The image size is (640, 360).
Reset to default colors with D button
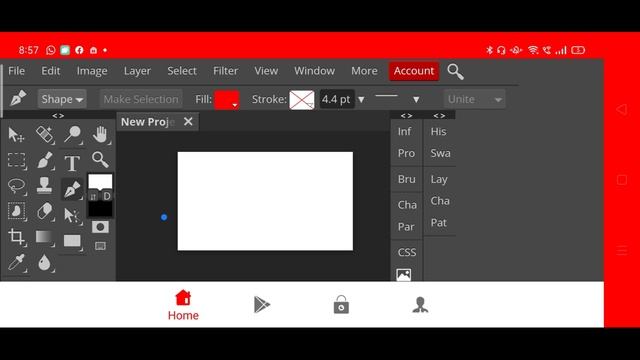point(107,196)
